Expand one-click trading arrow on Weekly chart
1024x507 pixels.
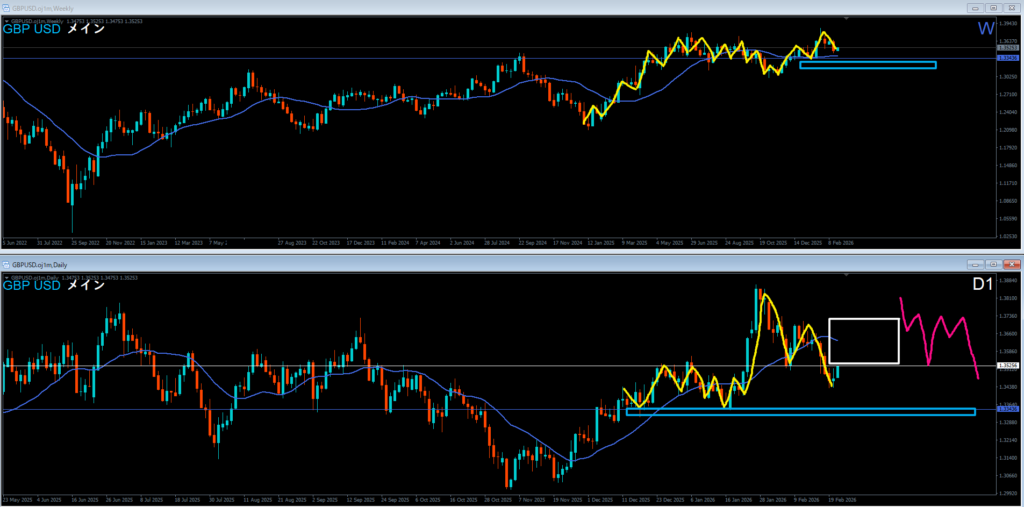[5, 20]
